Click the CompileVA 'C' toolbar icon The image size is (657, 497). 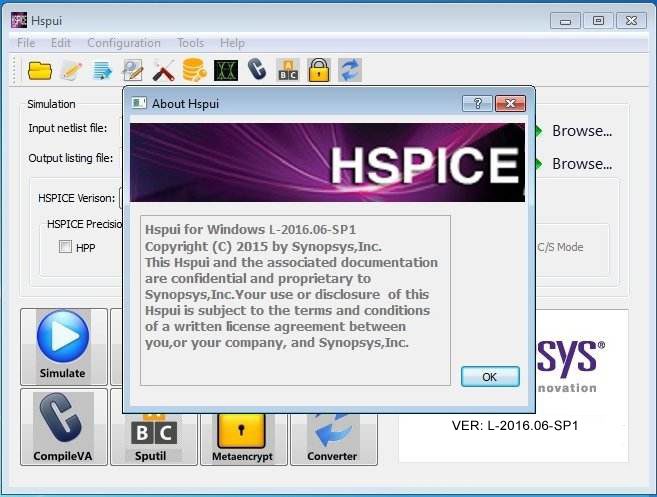[x=256, y=69]
